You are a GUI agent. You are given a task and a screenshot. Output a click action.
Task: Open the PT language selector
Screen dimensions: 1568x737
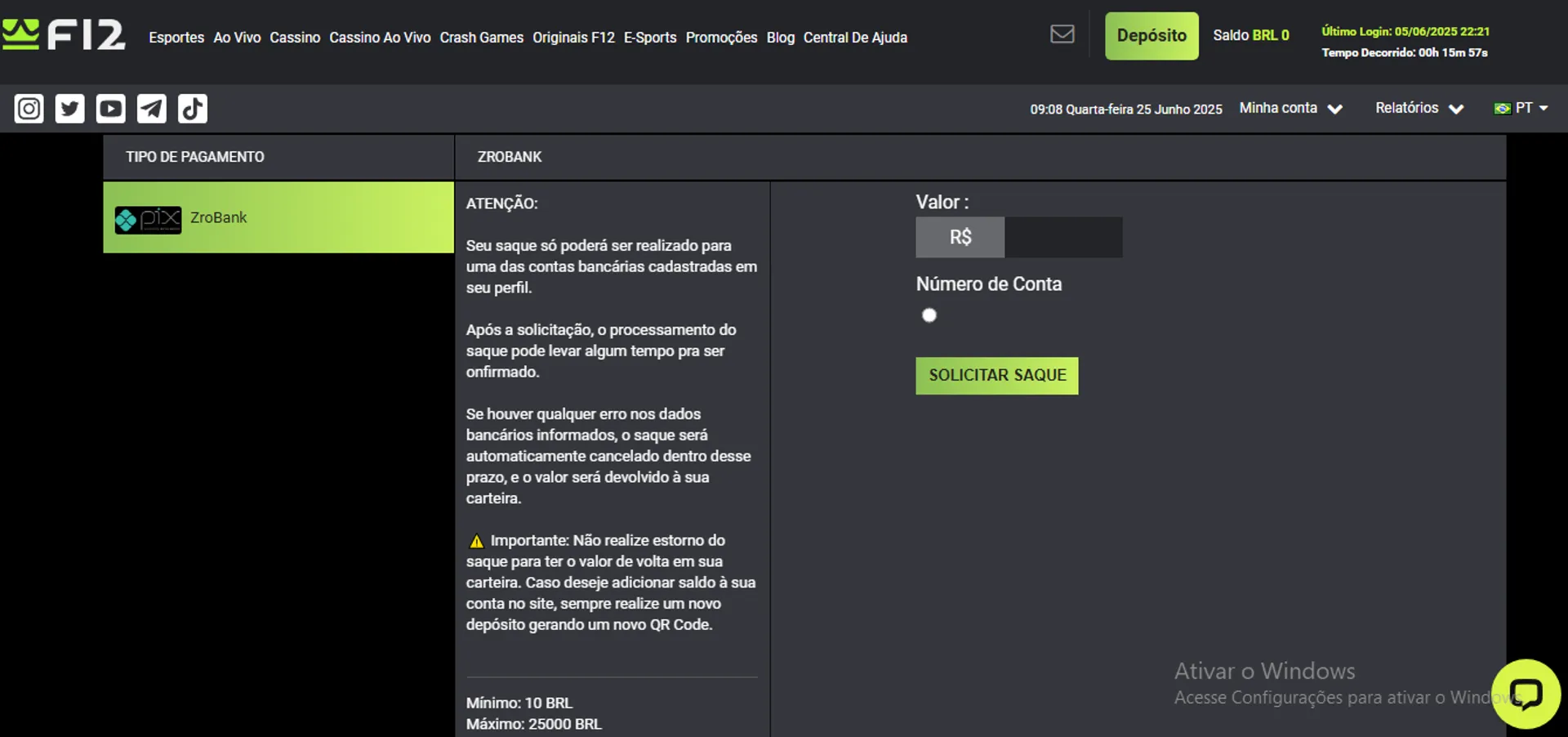1521,108
